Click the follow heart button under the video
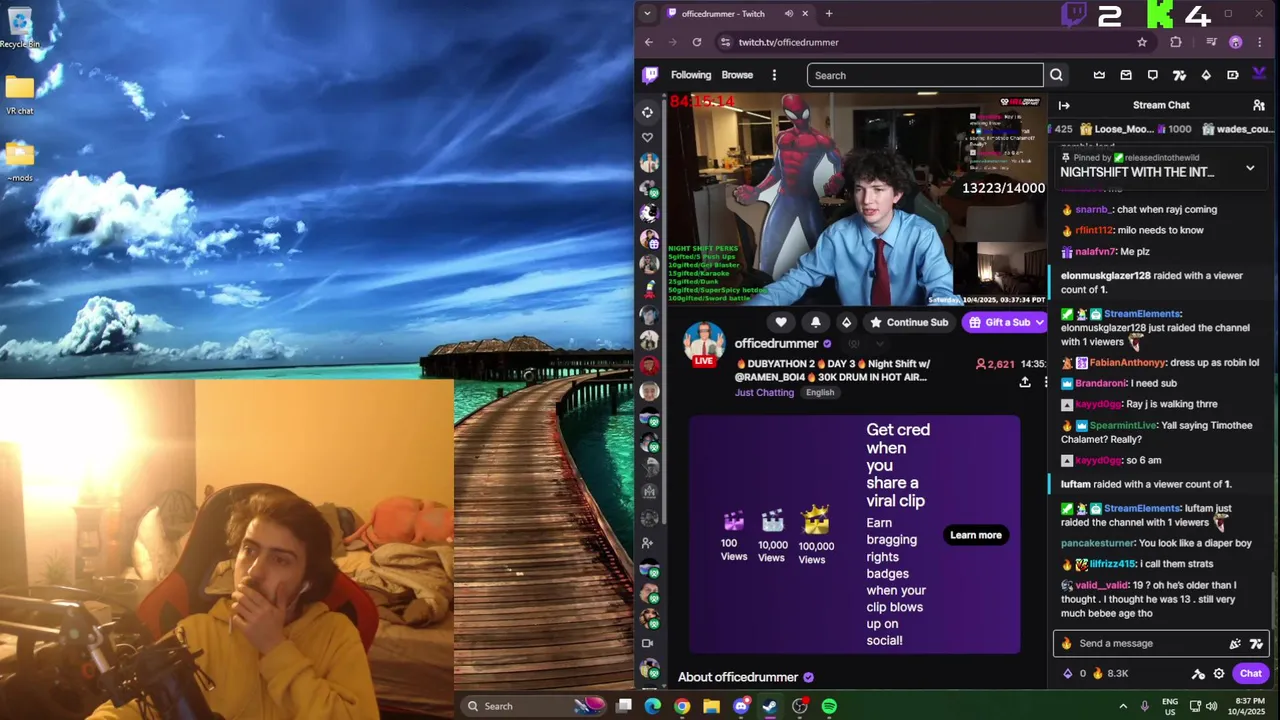Viewport: 1280px width, 720px height. (781, 322)
